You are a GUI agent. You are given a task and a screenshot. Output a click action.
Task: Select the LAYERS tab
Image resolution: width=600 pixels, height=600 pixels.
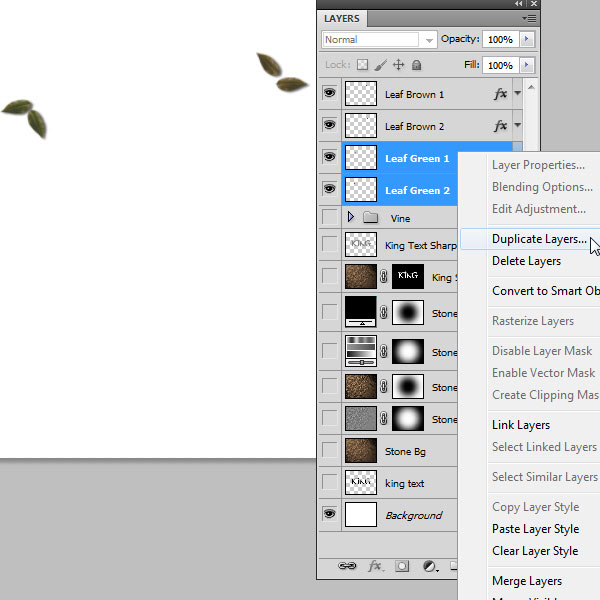342,19
